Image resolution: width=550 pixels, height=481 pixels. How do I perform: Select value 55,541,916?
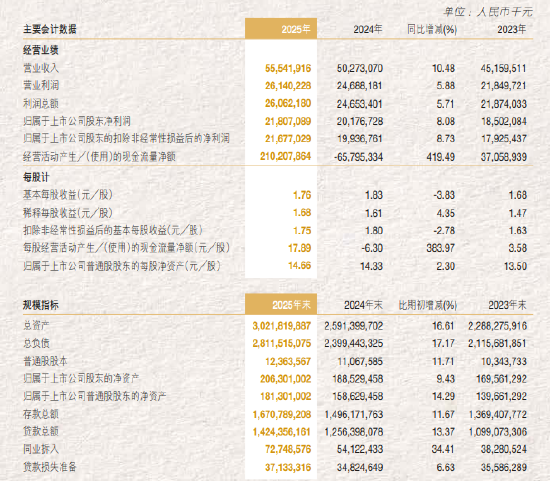288,68
